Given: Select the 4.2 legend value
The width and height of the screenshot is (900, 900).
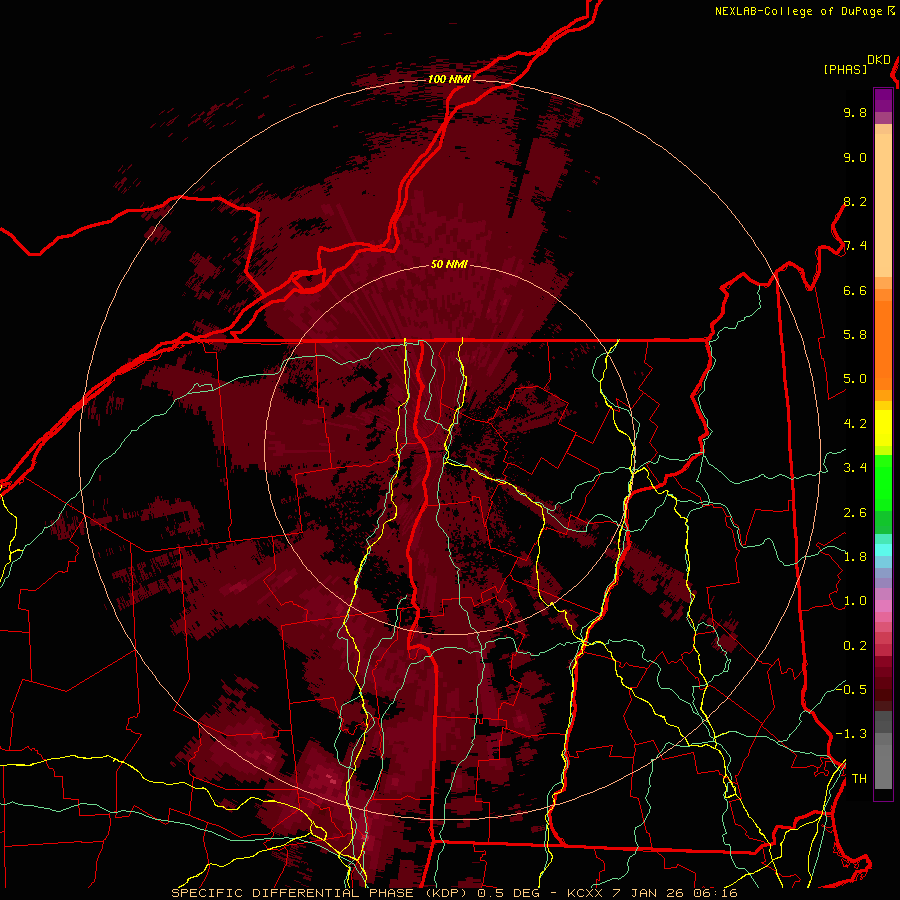Looking at the screenshot, I should click(855, 424).
